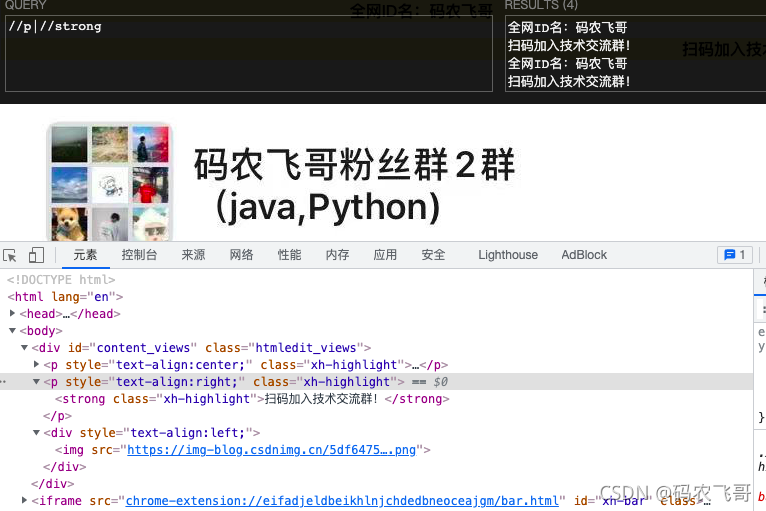The width and height of the screenshot is (766, 511).
Task: Expand the text-align:center p node
Action: coord(36,364)
